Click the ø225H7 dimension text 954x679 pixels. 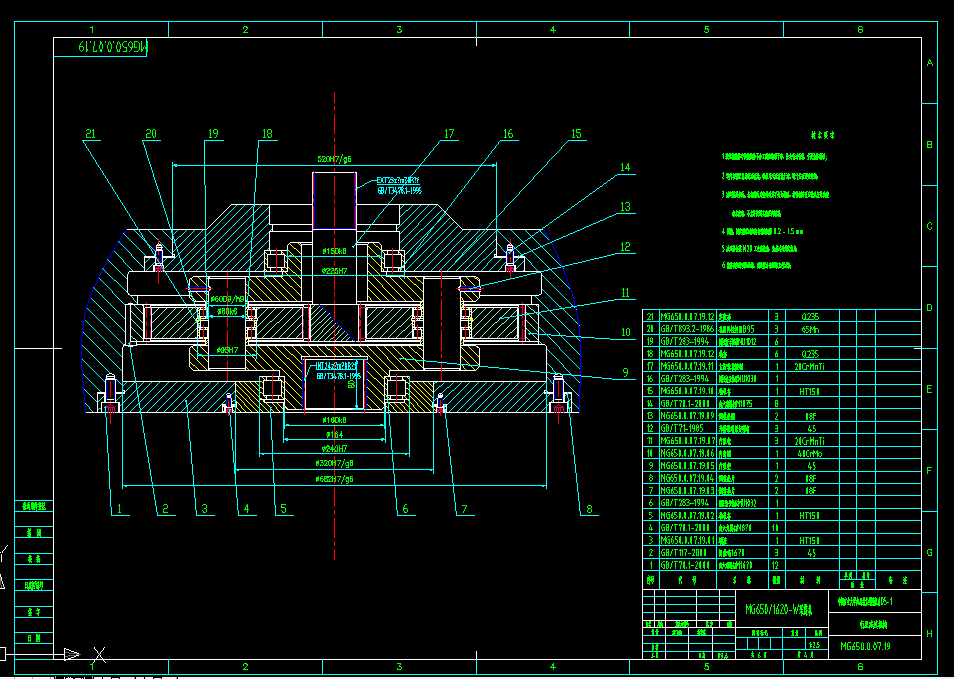(x=335, y=271)
